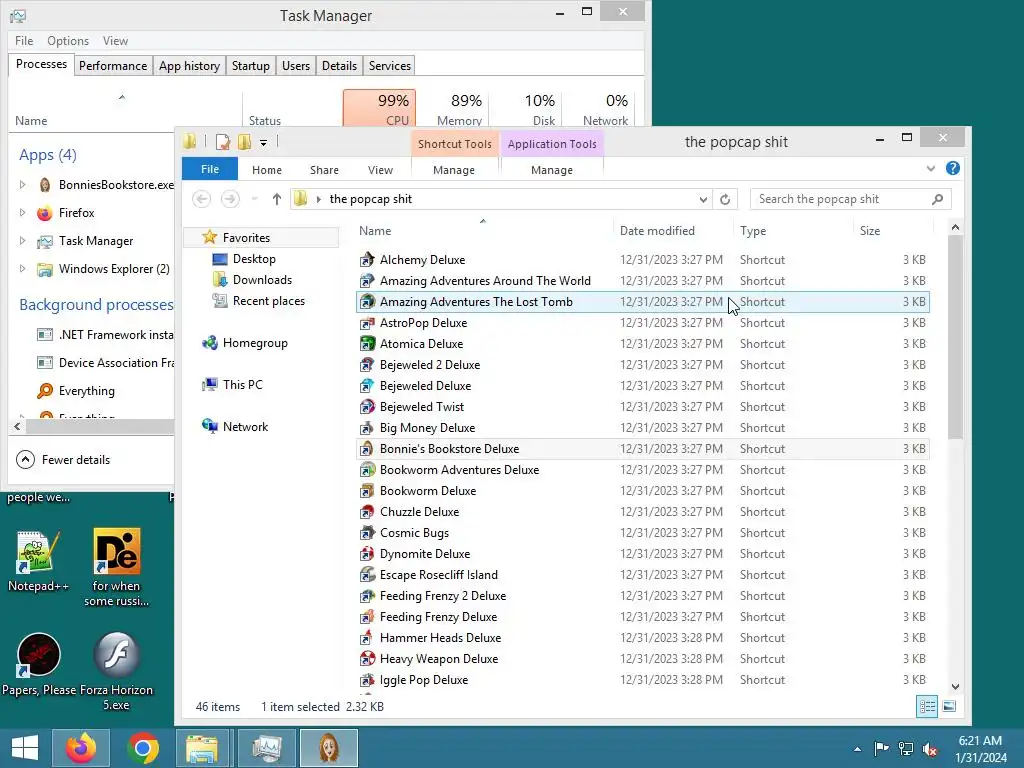Open the Start button
The height and width of the screenshot is (768, 1024).
coord(25,748)
